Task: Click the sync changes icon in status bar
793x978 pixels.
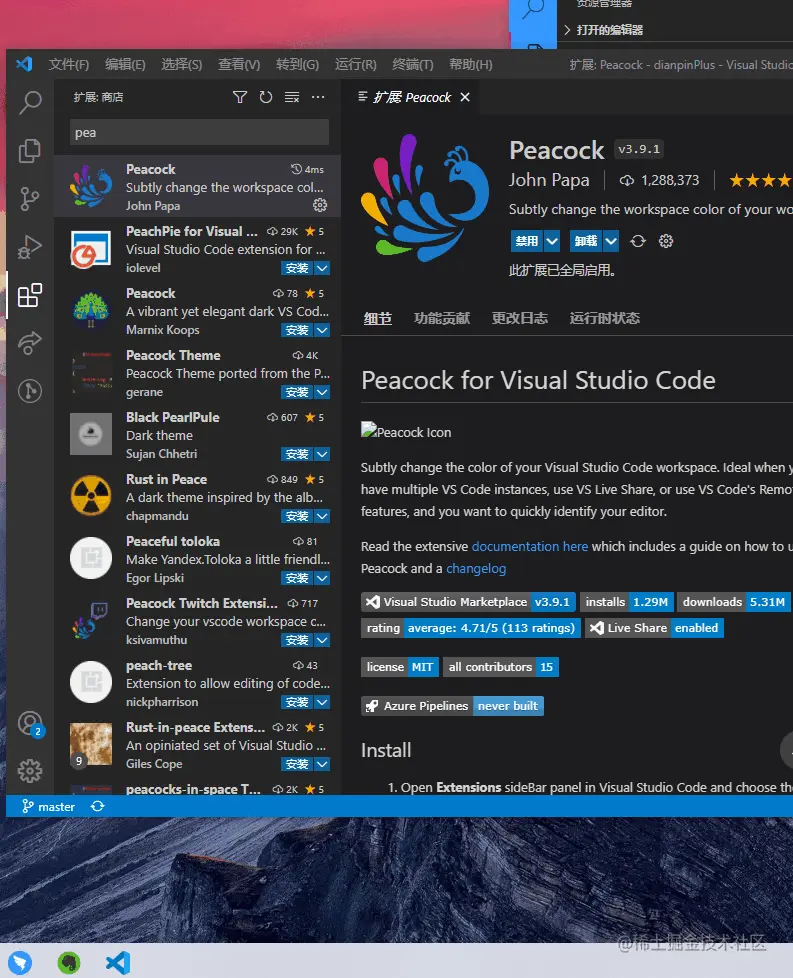Action: 97,806
